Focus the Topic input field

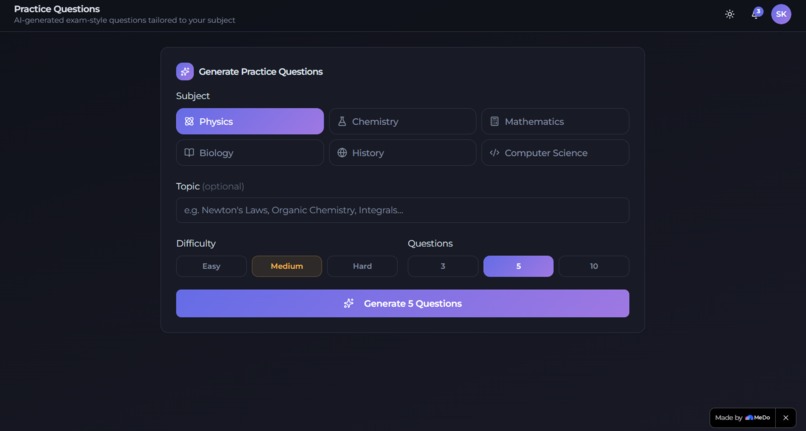click(x=402, y=210)
